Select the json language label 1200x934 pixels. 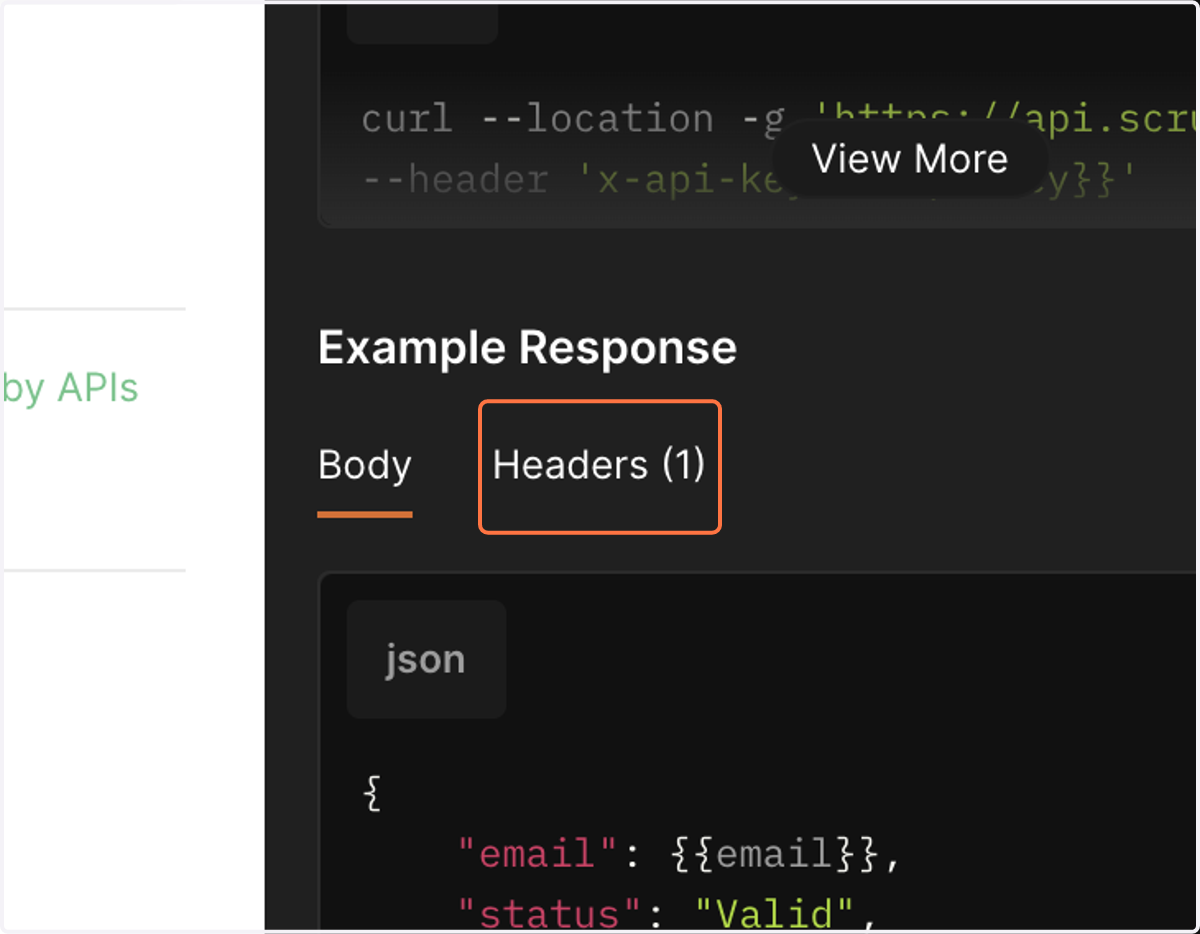(x=426, y=659)
